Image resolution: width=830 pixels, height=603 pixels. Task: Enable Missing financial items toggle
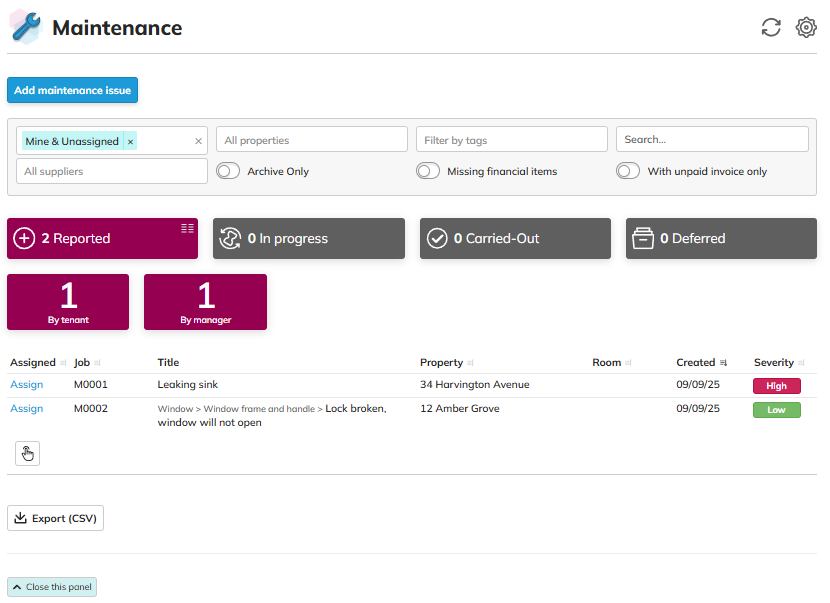click(428, 171)
